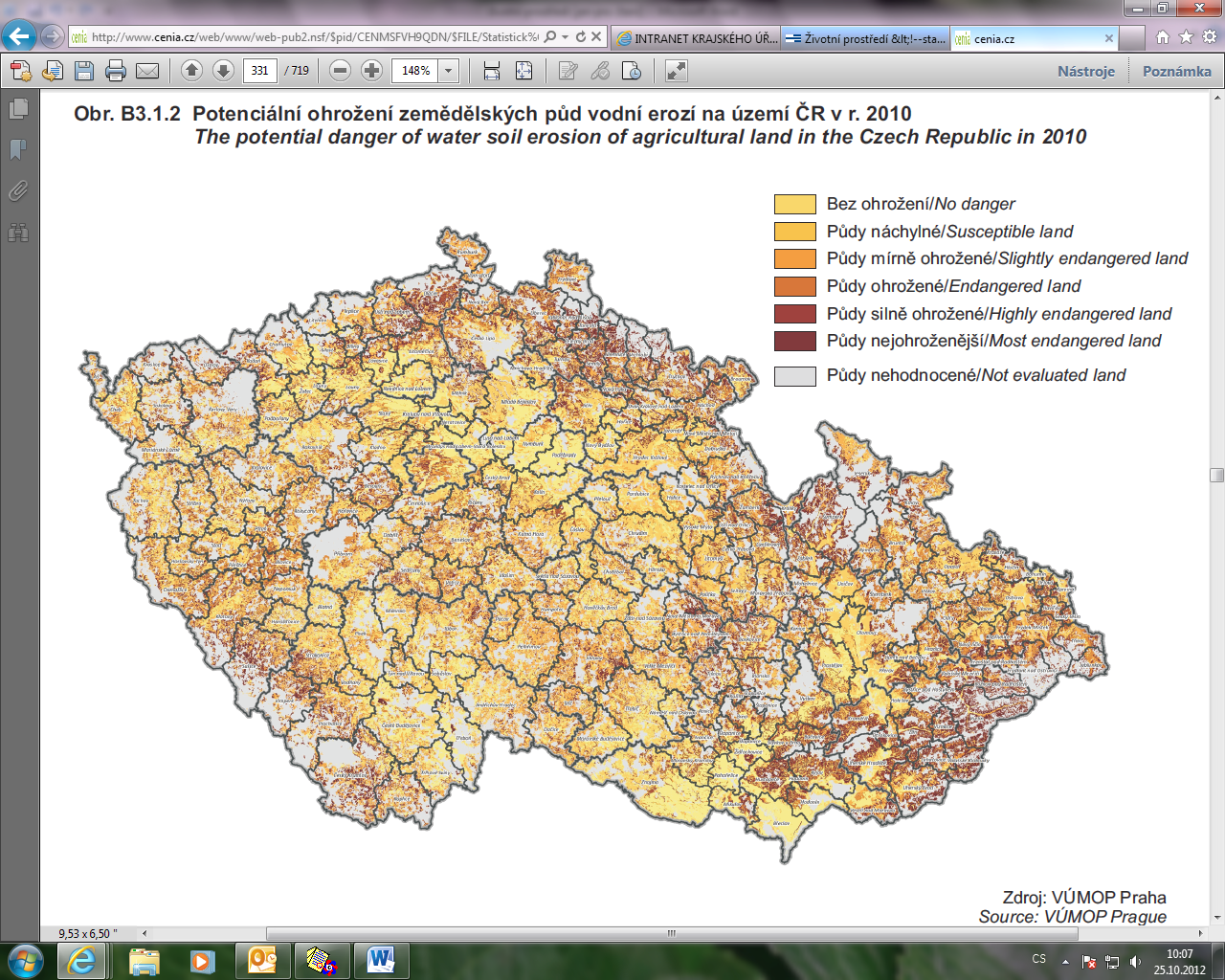1225x980 pixels.
Task: Print the document with the printer icon
Action: tap(116, 71)
